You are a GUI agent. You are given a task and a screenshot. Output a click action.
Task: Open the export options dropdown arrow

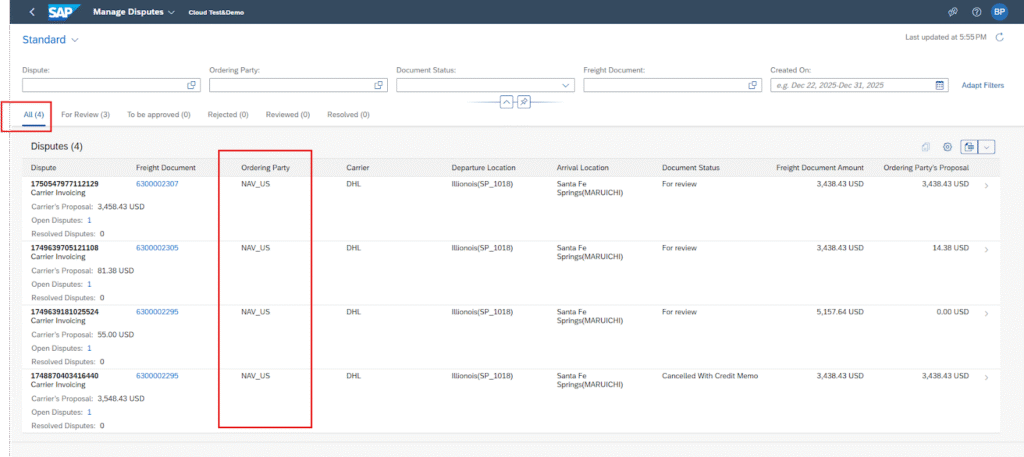(987, 148)
